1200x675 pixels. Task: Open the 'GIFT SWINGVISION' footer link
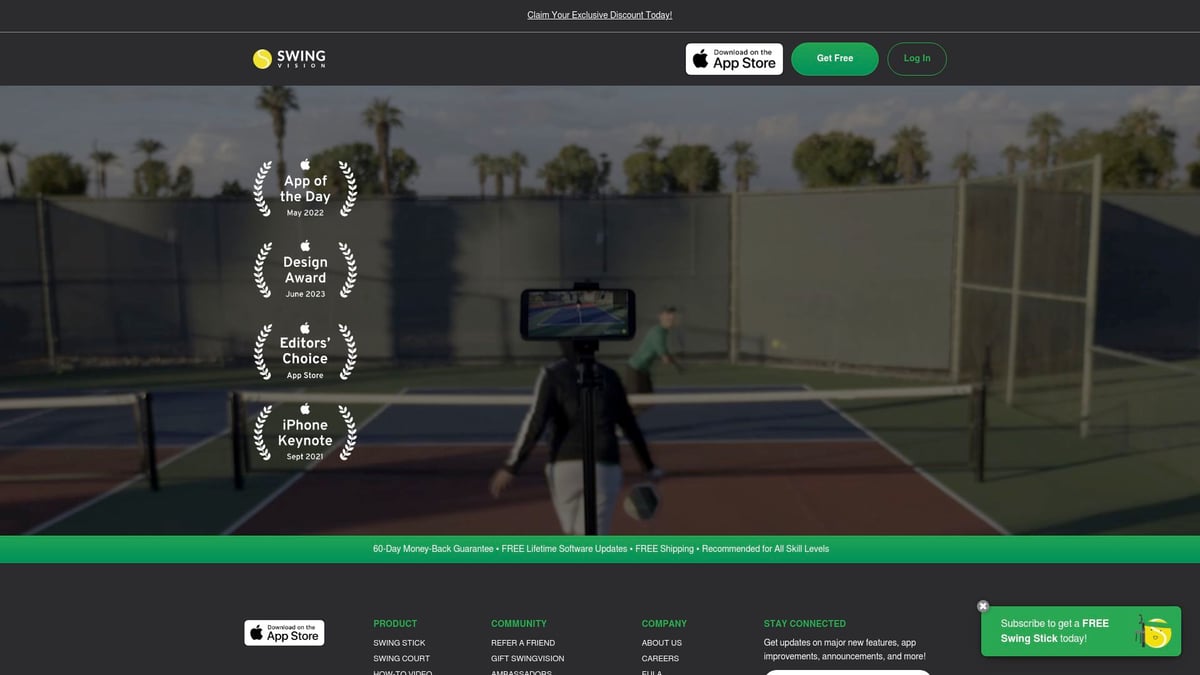(x=526, y=658)
